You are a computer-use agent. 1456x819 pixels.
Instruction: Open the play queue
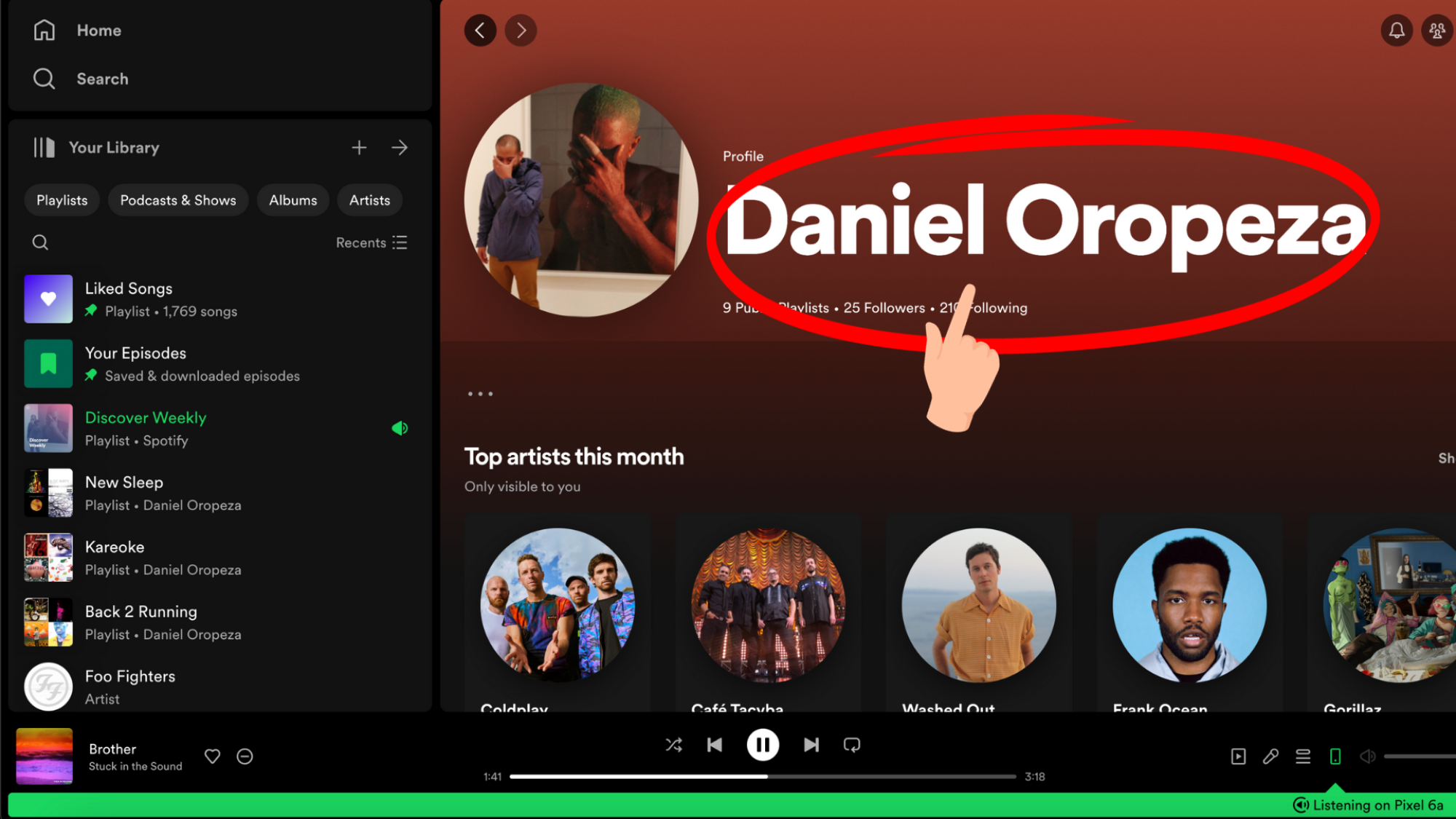1303,756
